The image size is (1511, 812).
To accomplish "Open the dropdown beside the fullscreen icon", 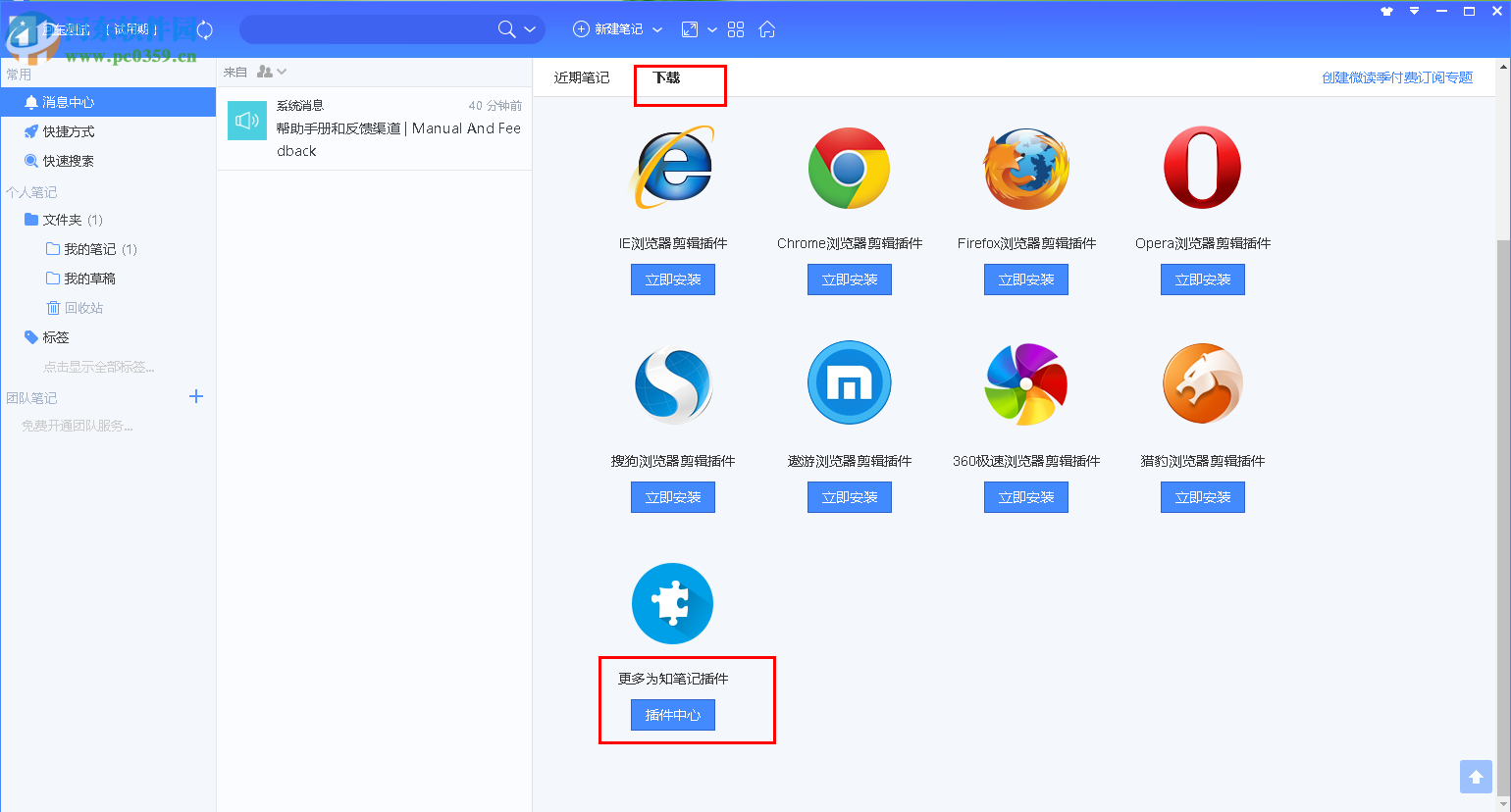I will point(712,29).
